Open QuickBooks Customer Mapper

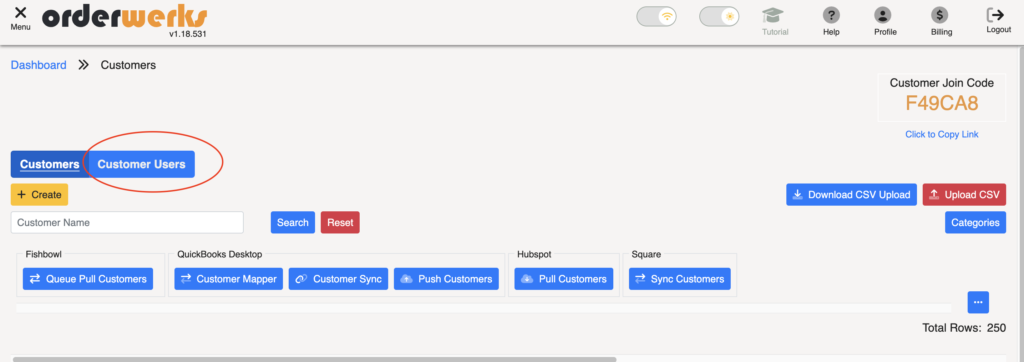point(229,279)
